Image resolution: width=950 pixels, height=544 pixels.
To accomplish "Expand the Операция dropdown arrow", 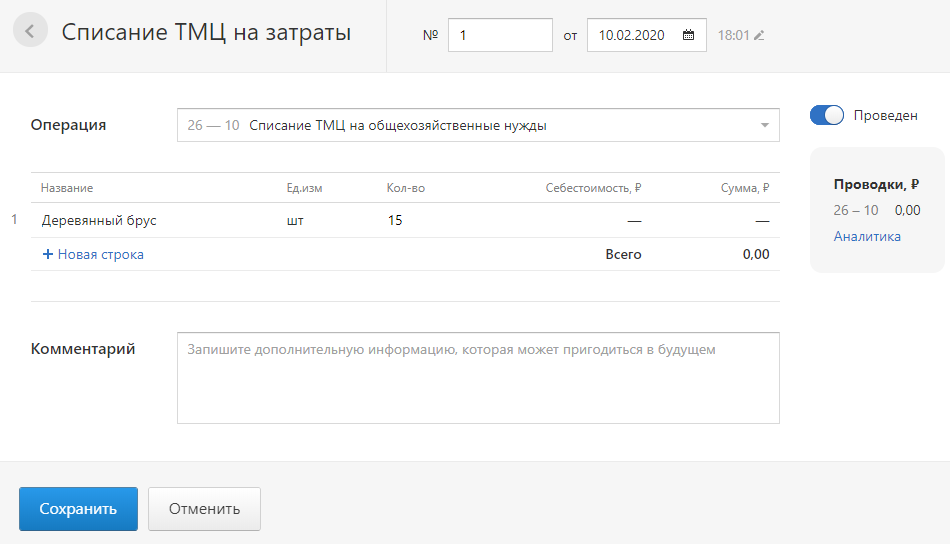I will pos(764,126).
